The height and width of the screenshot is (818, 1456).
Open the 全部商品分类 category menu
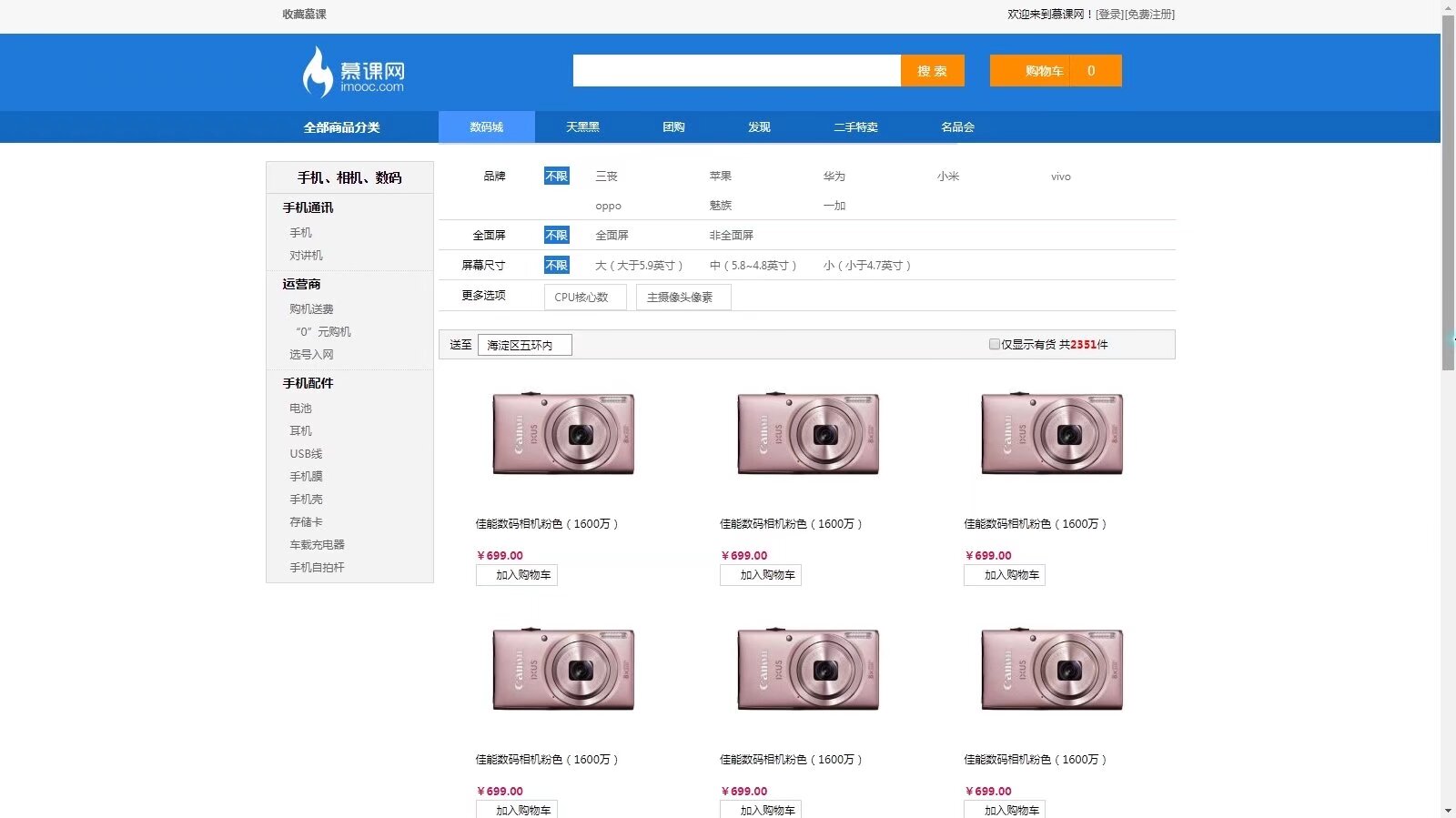coord(342,127)
